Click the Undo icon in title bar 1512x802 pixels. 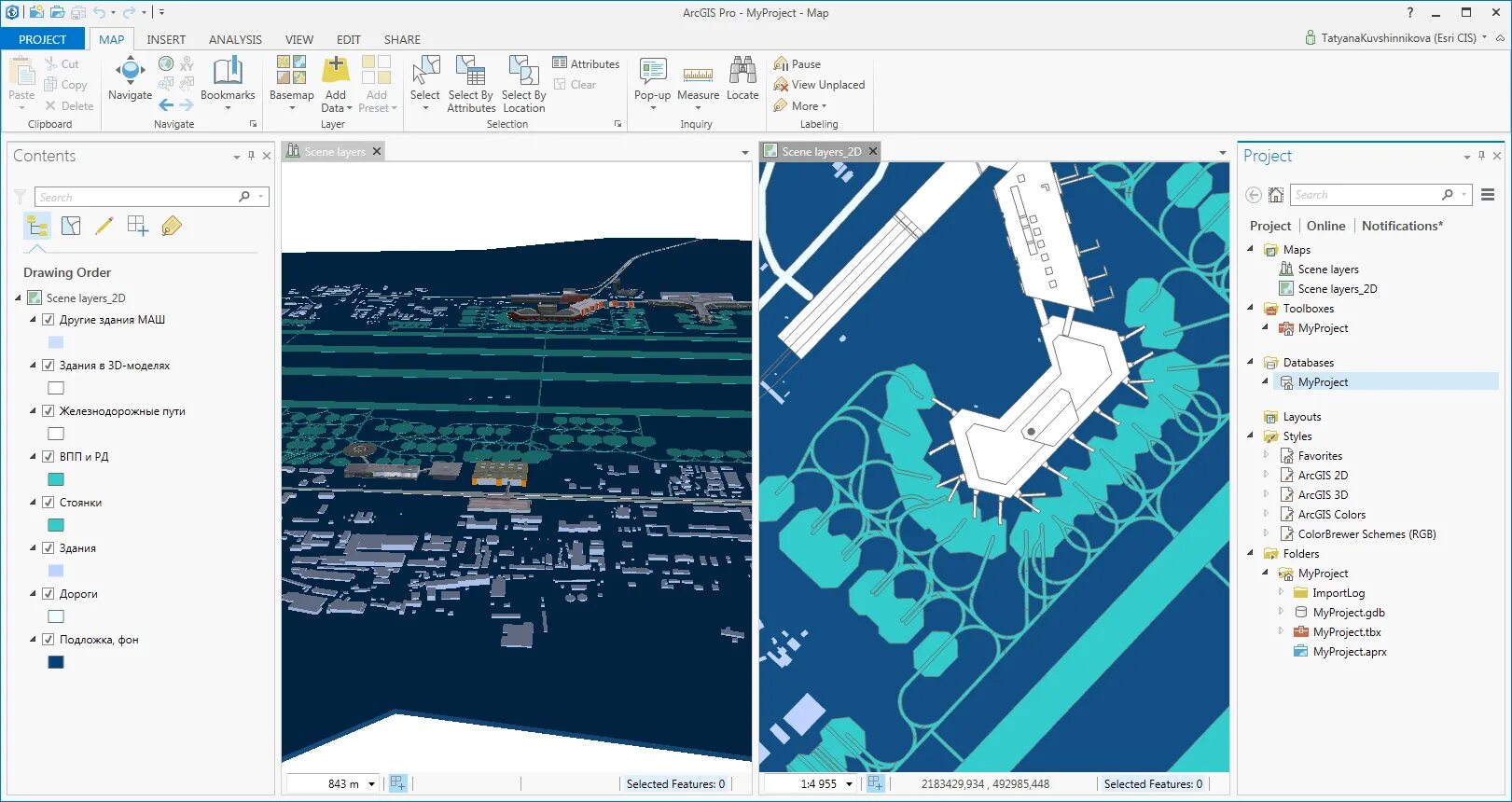point(100,13)
